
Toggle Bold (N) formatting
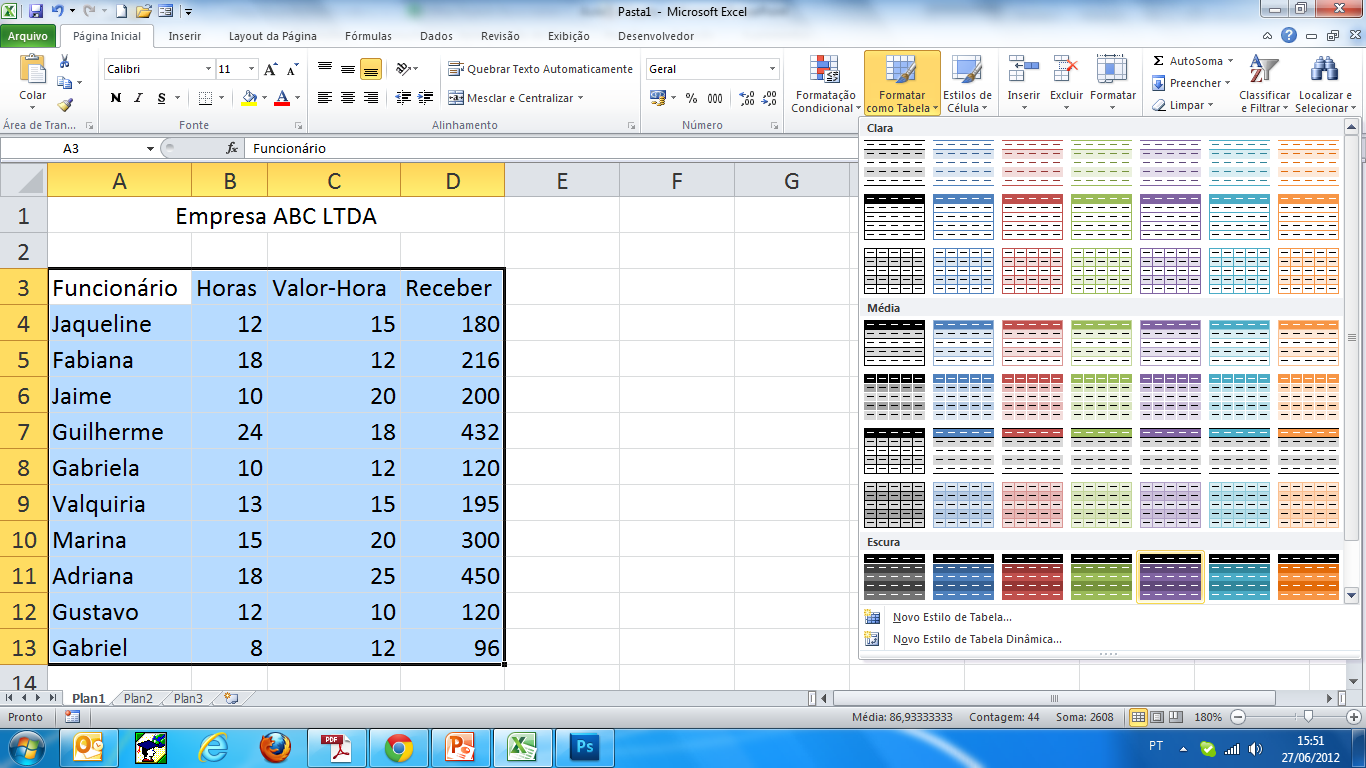pos(116,98)
